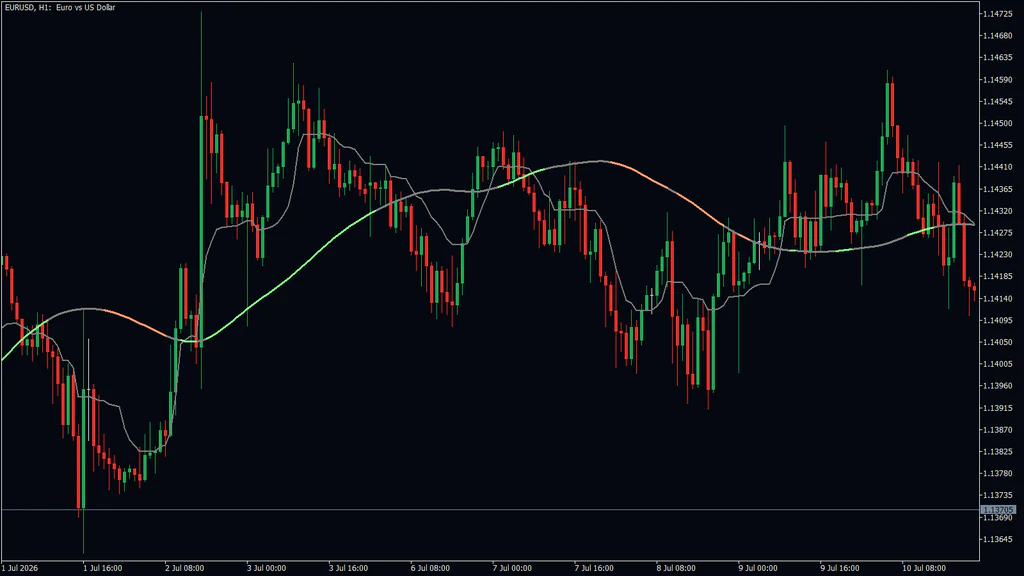Viewport: 1024px width, 576px height.
Task: Click the 7 Jul 00:00 time label
Action: (x=512, y=568)
